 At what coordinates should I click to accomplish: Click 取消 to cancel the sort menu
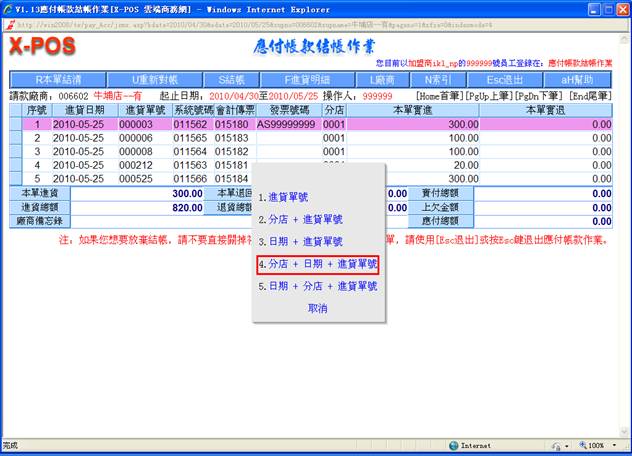click(x=317, y=309)
